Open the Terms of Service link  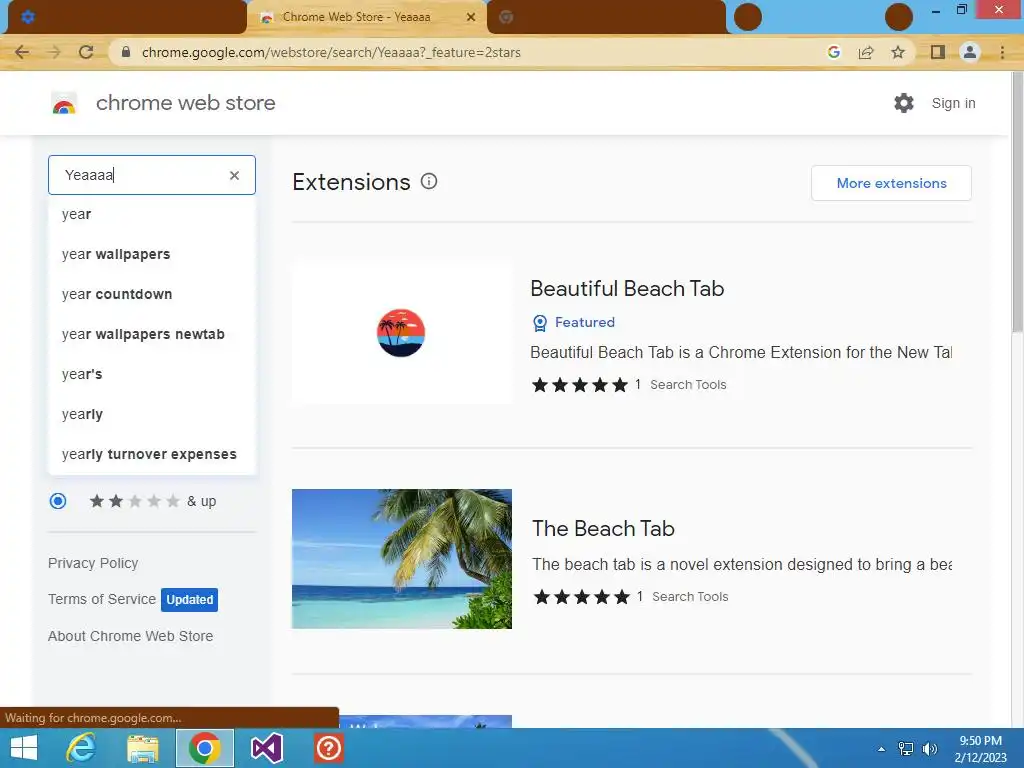click(x=102, y=599)
